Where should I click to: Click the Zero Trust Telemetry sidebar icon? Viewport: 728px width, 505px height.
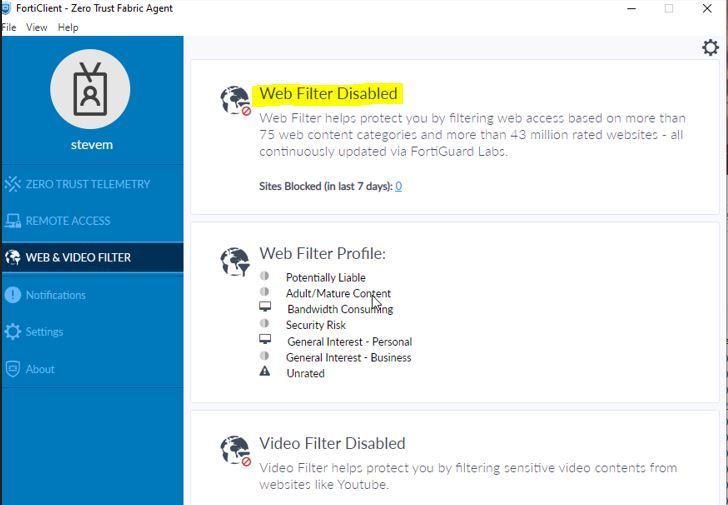coord(13,184)
